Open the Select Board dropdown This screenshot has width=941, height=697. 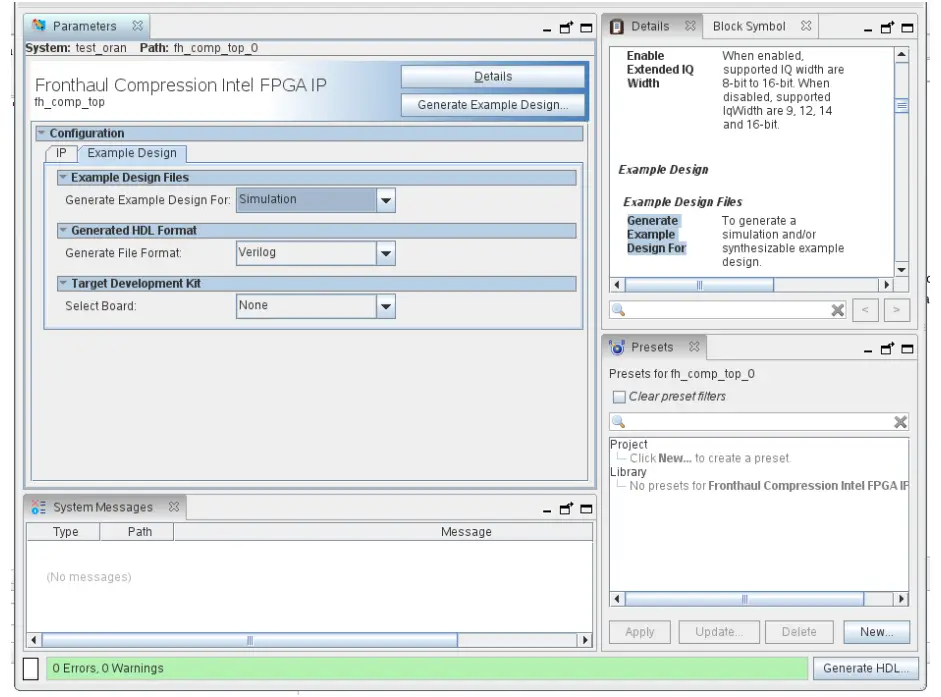(x=386, y=305)
